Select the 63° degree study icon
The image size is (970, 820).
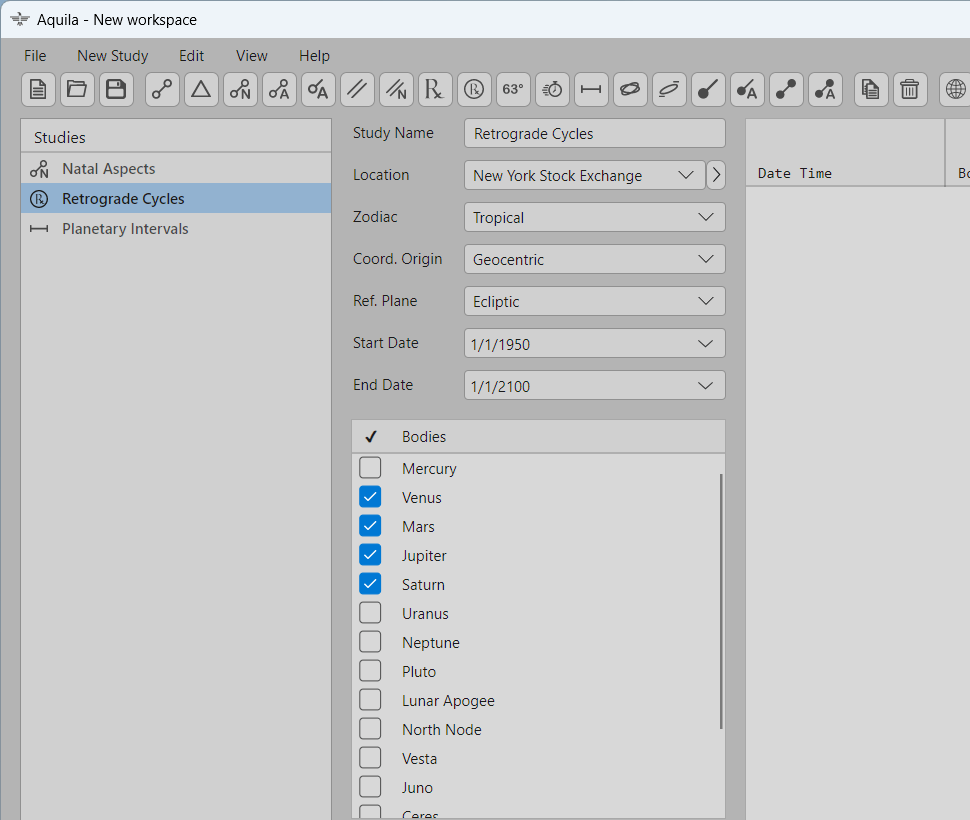(513, 90)
